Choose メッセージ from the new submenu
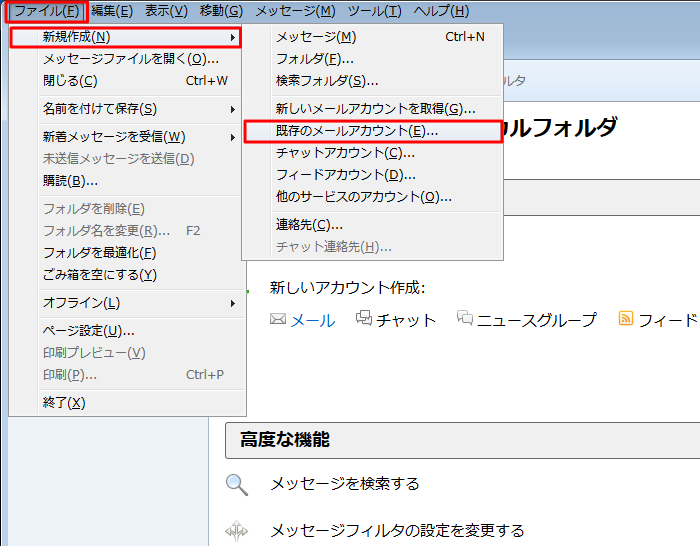This screenshot has height=546, width=700. pos(316,37)
